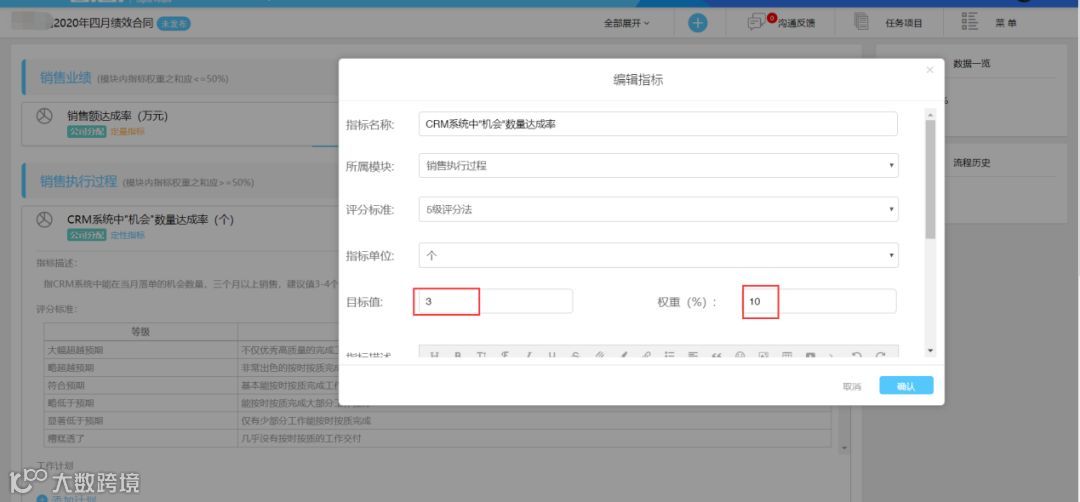
Task: Click the dialog vertical scrollbar thumb
Action: pyautogui.click(x=931, y=179)
